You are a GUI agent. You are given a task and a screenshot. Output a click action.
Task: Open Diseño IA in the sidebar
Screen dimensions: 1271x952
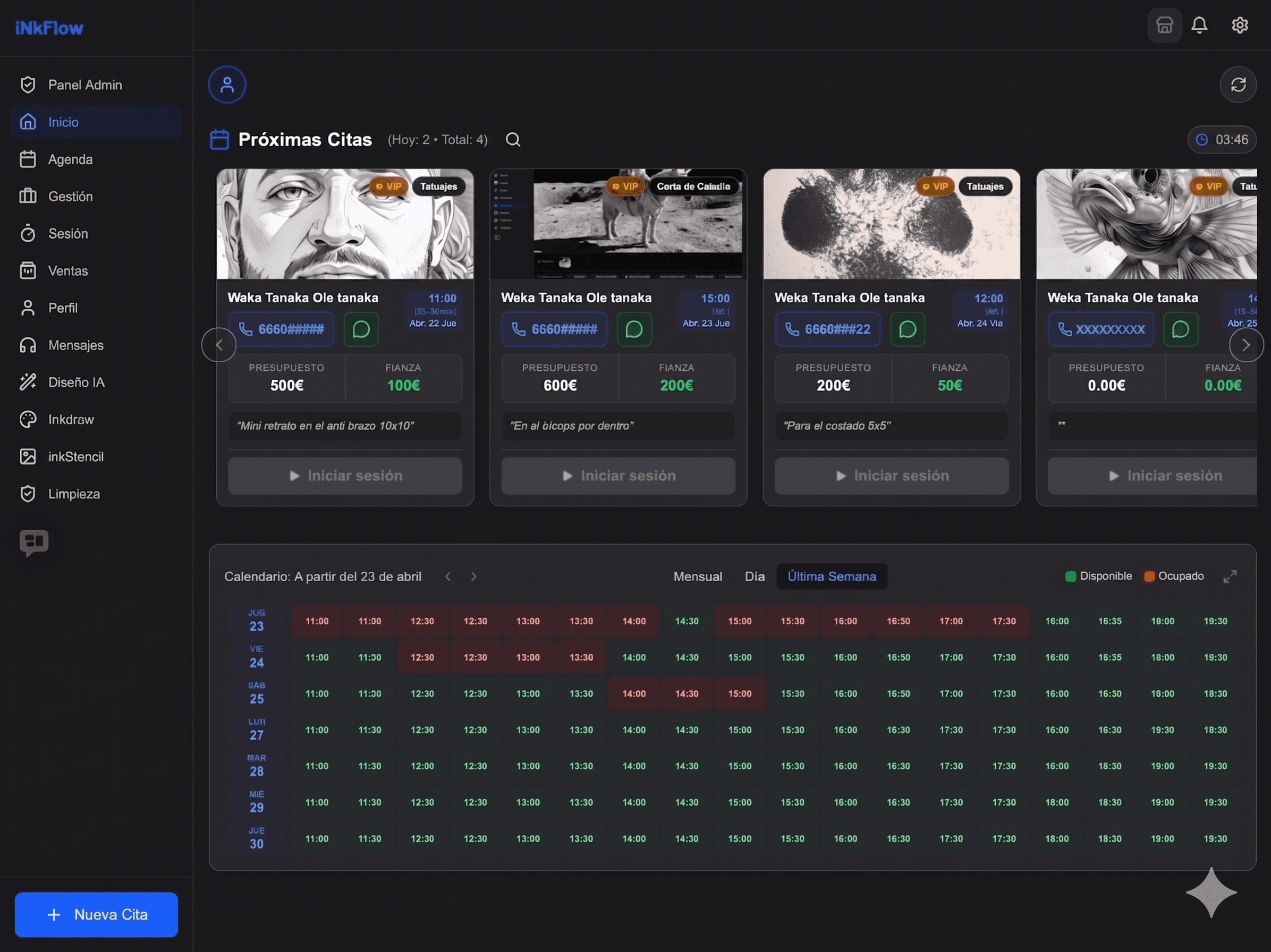pyautogui.click(x=76, y=382)
